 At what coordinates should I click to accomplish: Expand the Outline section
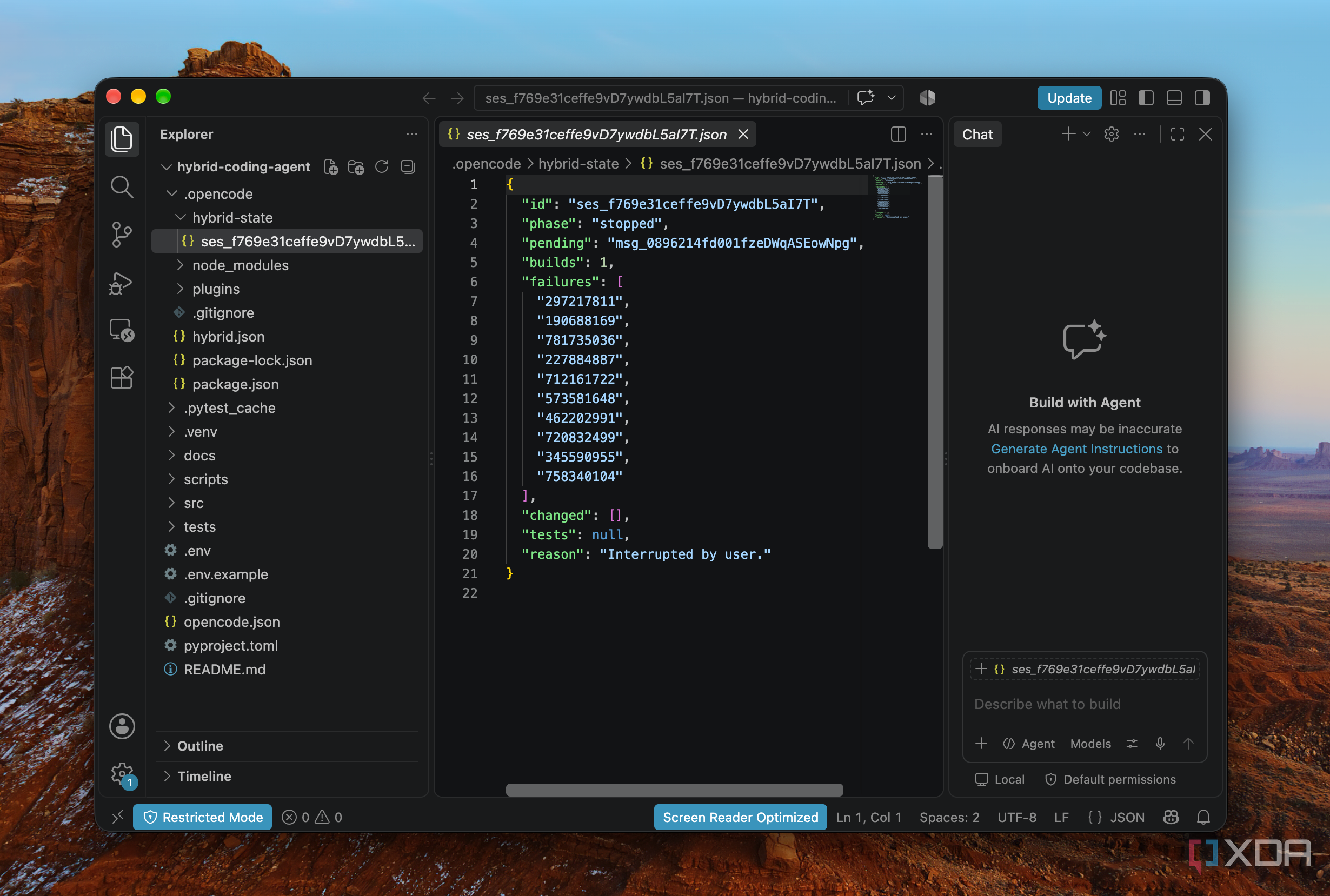200,746
